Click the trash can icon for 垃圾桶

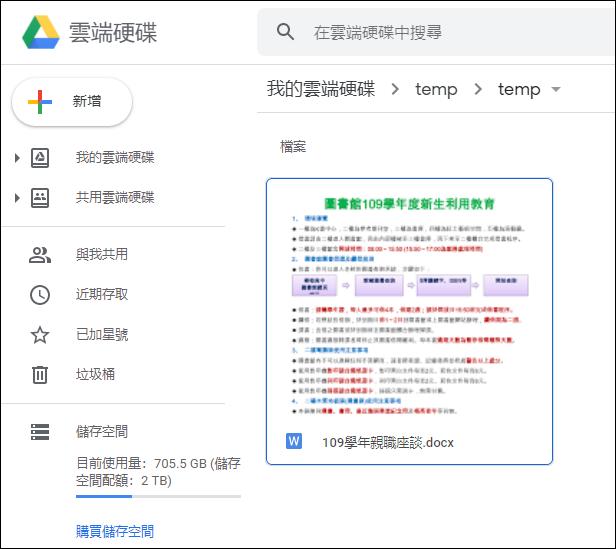click(40, 375)
